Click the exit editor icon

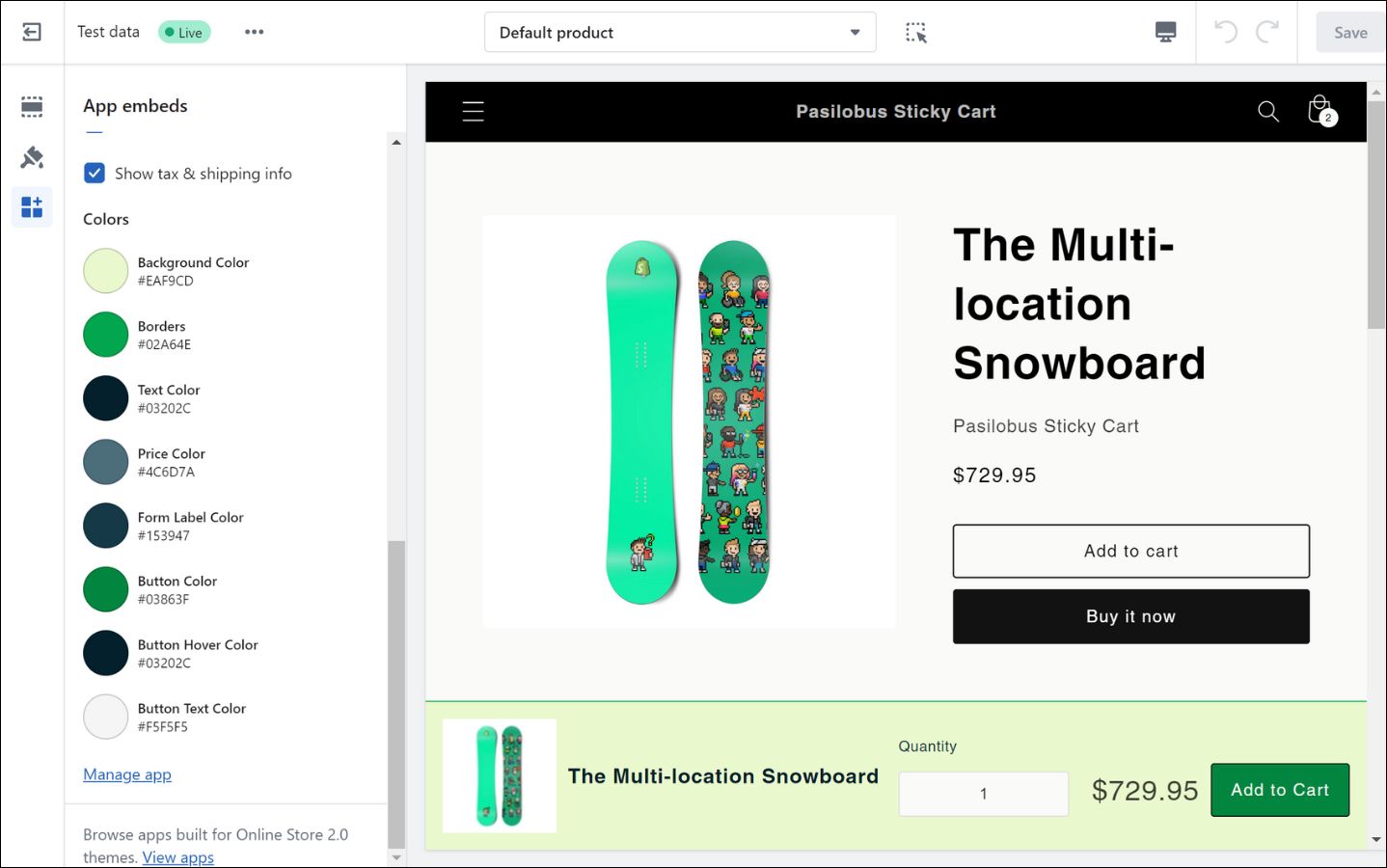[32, 32]
